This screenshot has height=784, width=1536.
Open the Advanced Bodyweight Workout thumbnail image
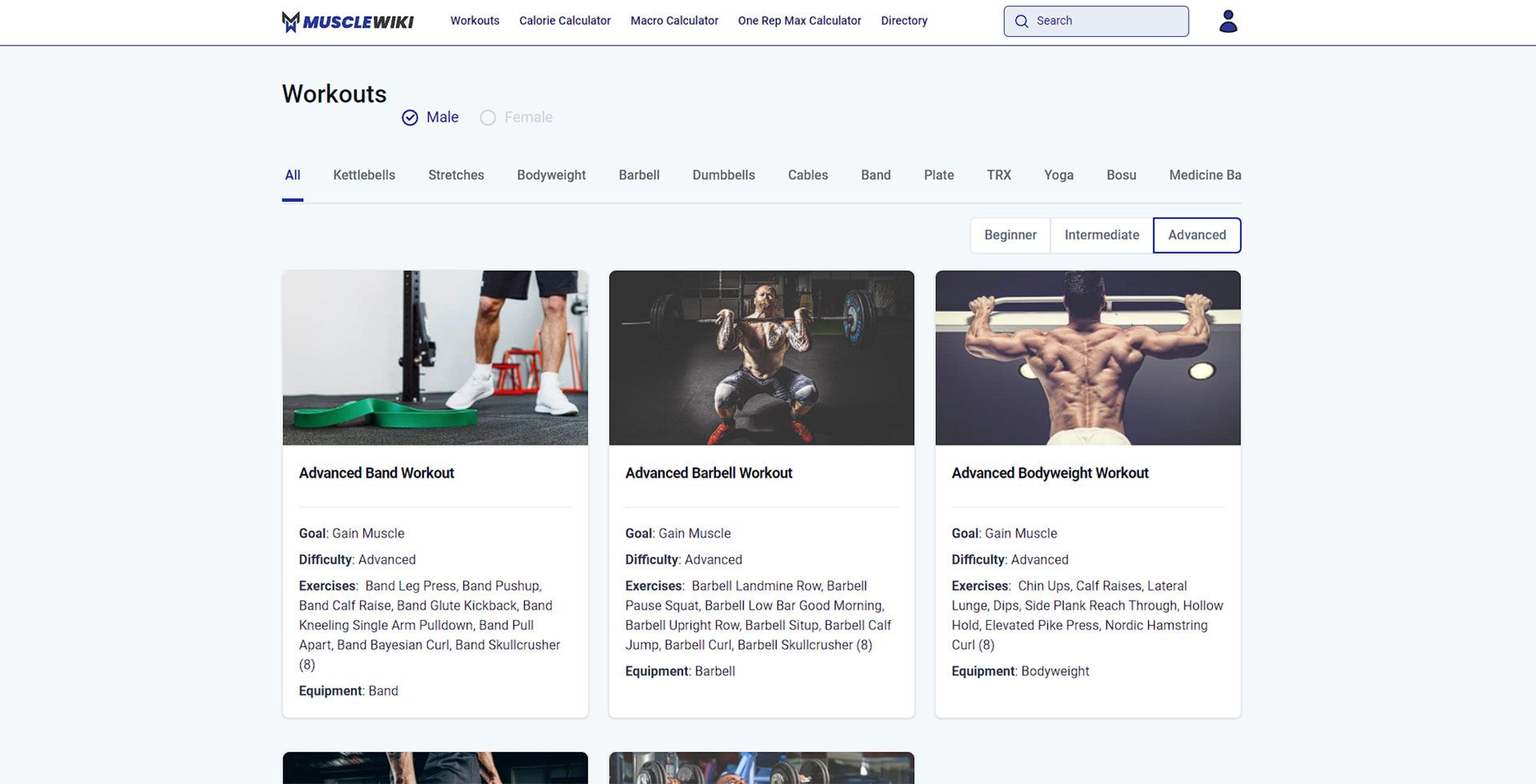1088,358
